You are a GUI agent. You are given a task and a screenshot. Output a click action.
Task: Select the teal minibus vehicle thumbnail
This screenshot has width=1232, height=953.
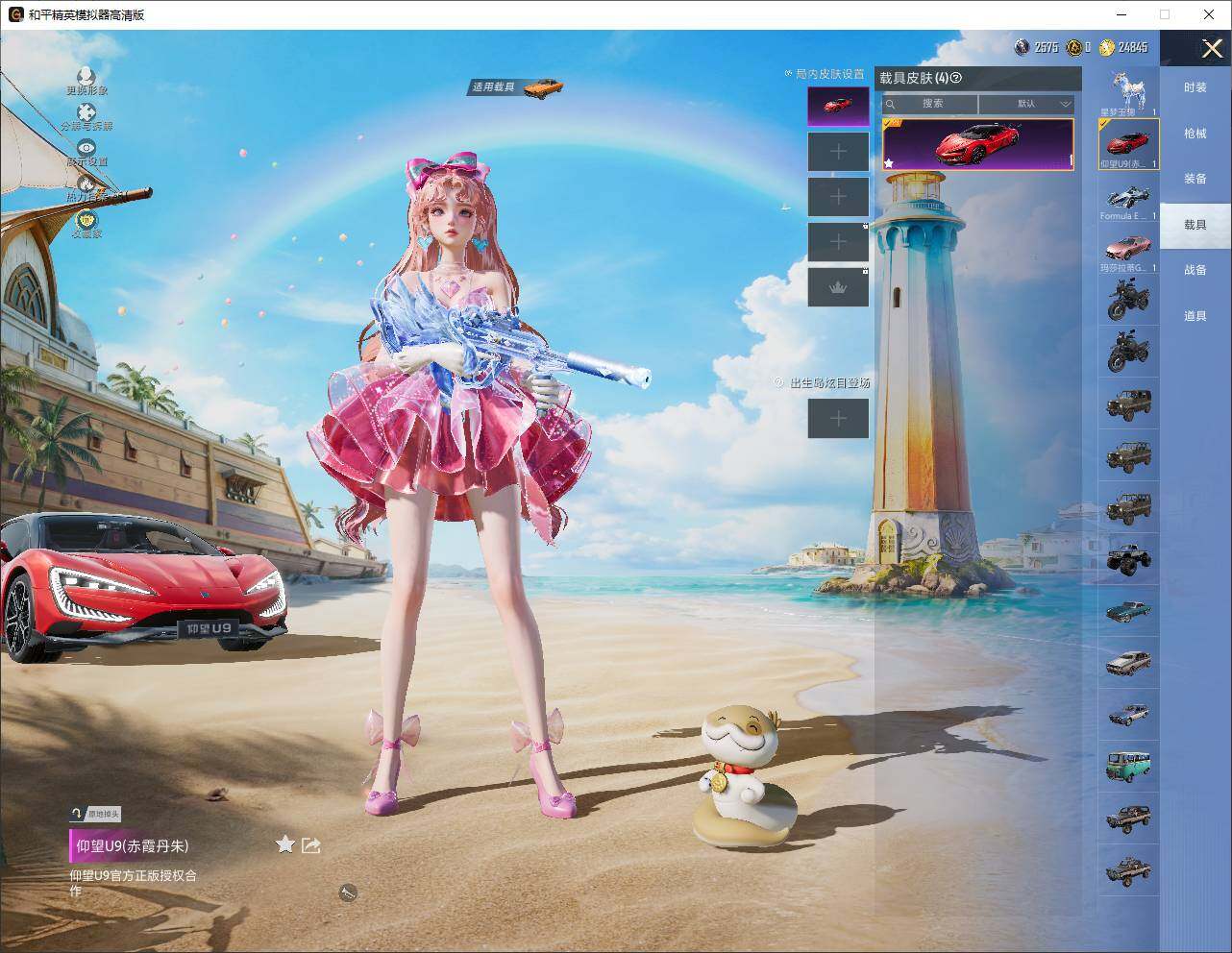click(1128, 766)
